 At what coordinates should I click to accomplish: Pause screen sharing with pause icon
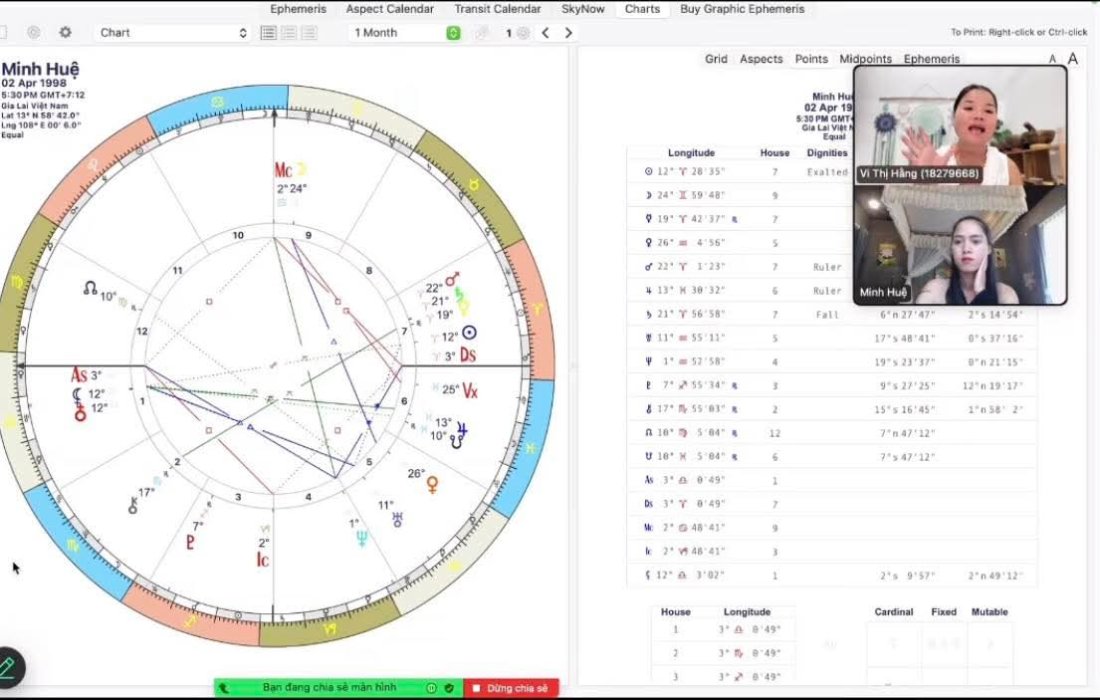click(x=431, y=688)
